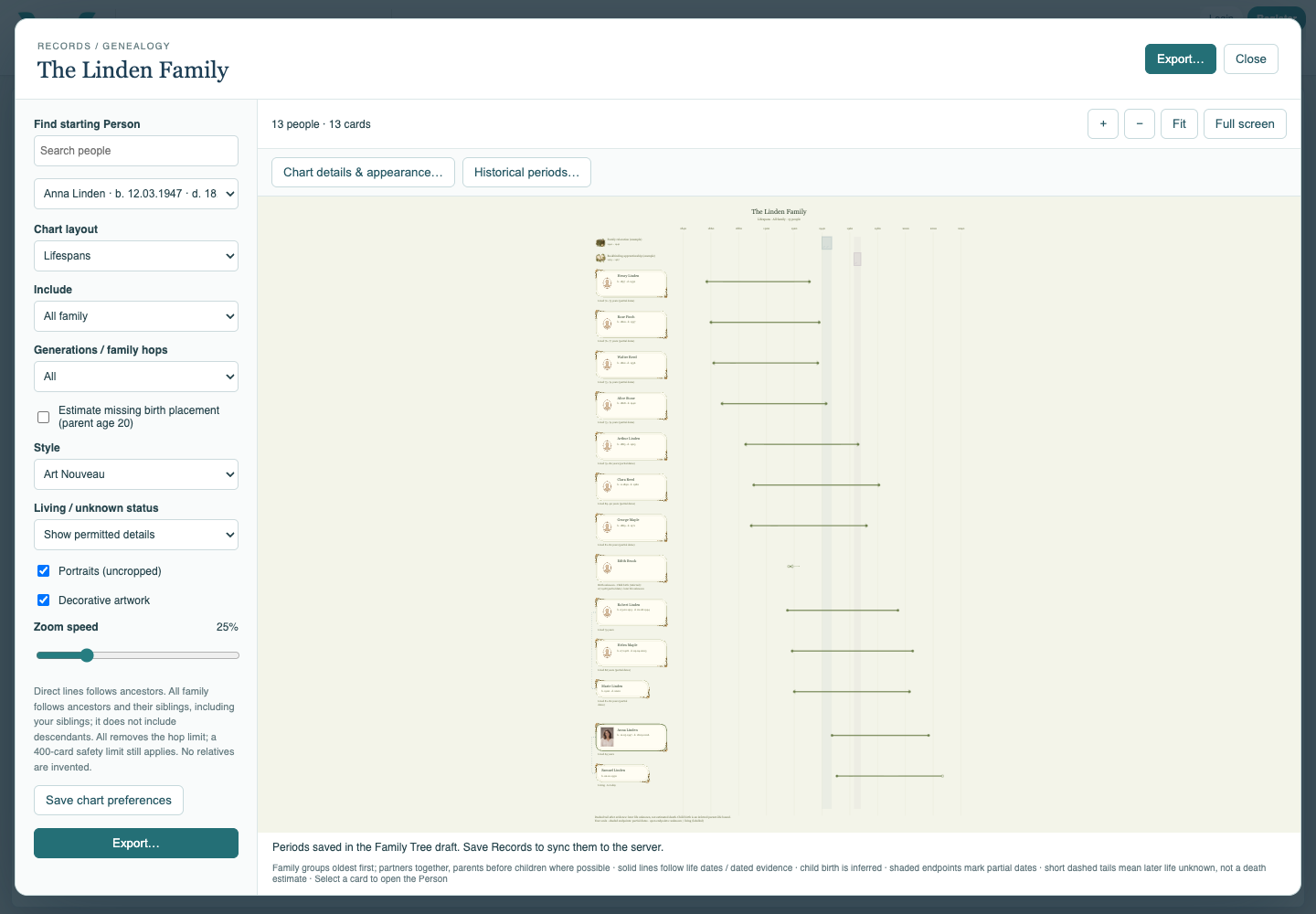
Task: Click Edith Brook's placeholder portrait icon
Action: [607, 568]
